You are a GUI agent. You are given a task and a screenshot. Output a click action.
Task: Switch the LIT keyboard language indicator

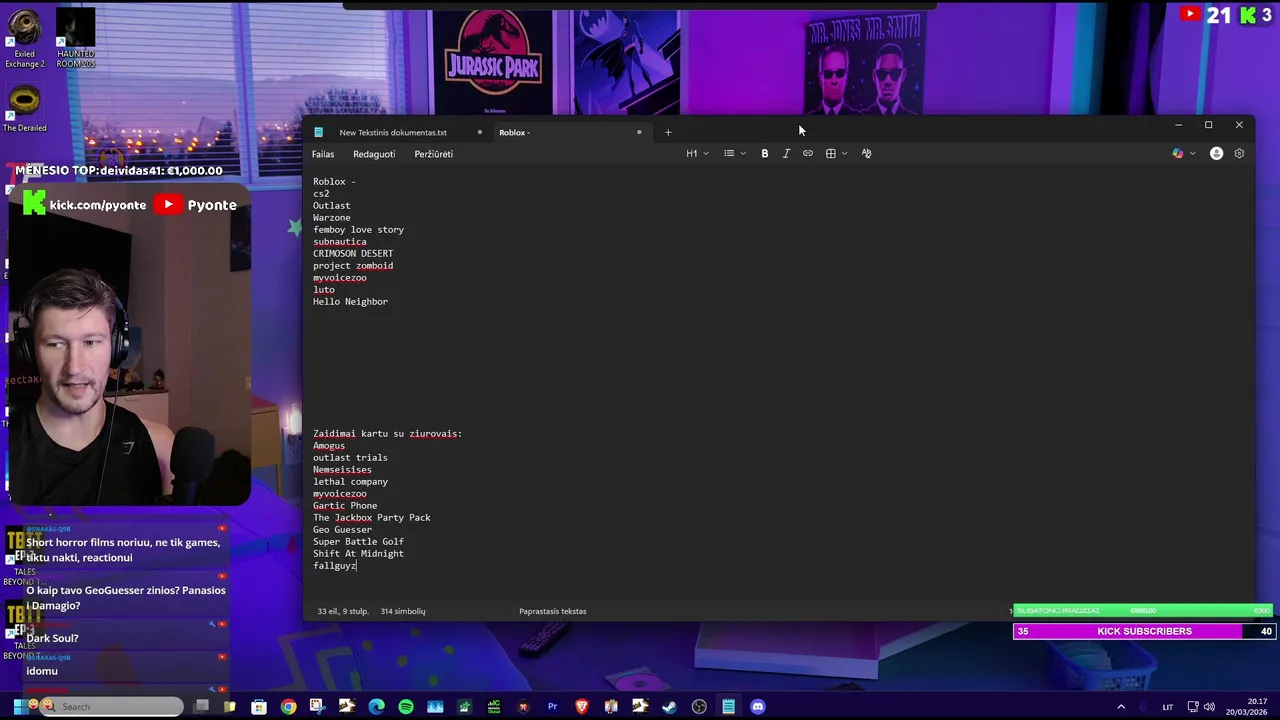(1168, 707)
